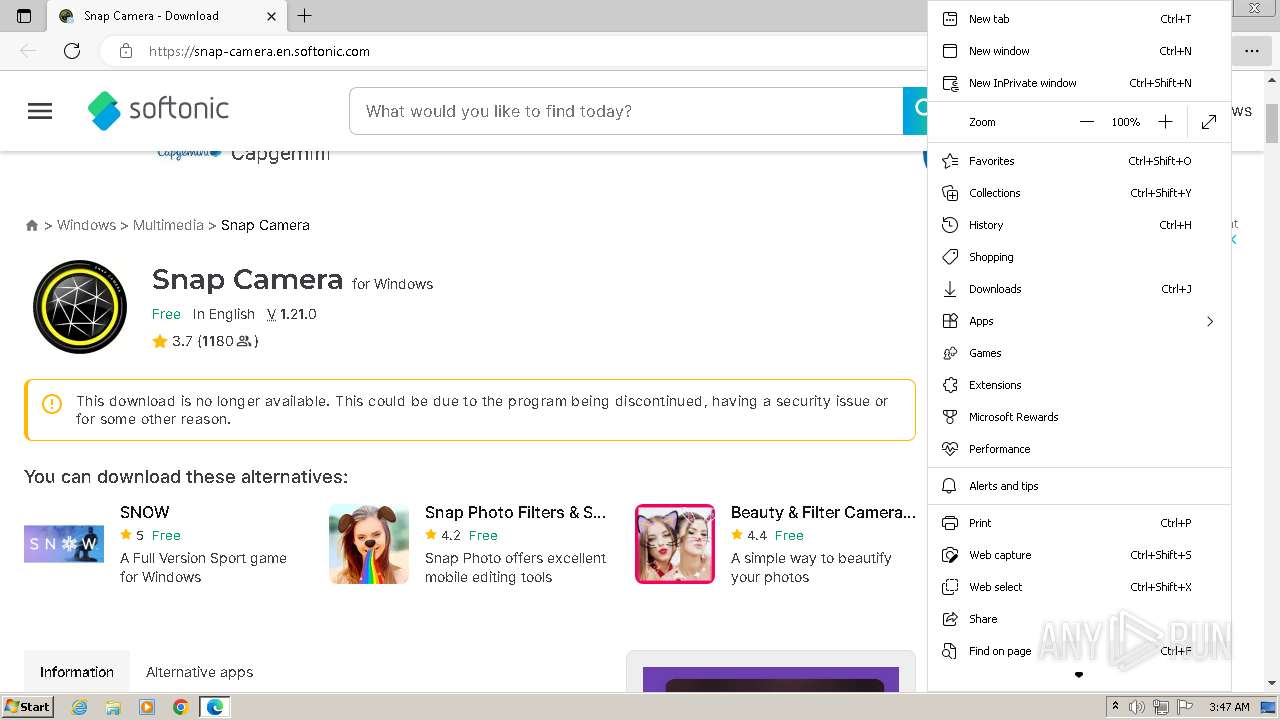Open the tab actions menu icon
Image resolution: width=1280 pixels, height=720 pixels.
24,16
